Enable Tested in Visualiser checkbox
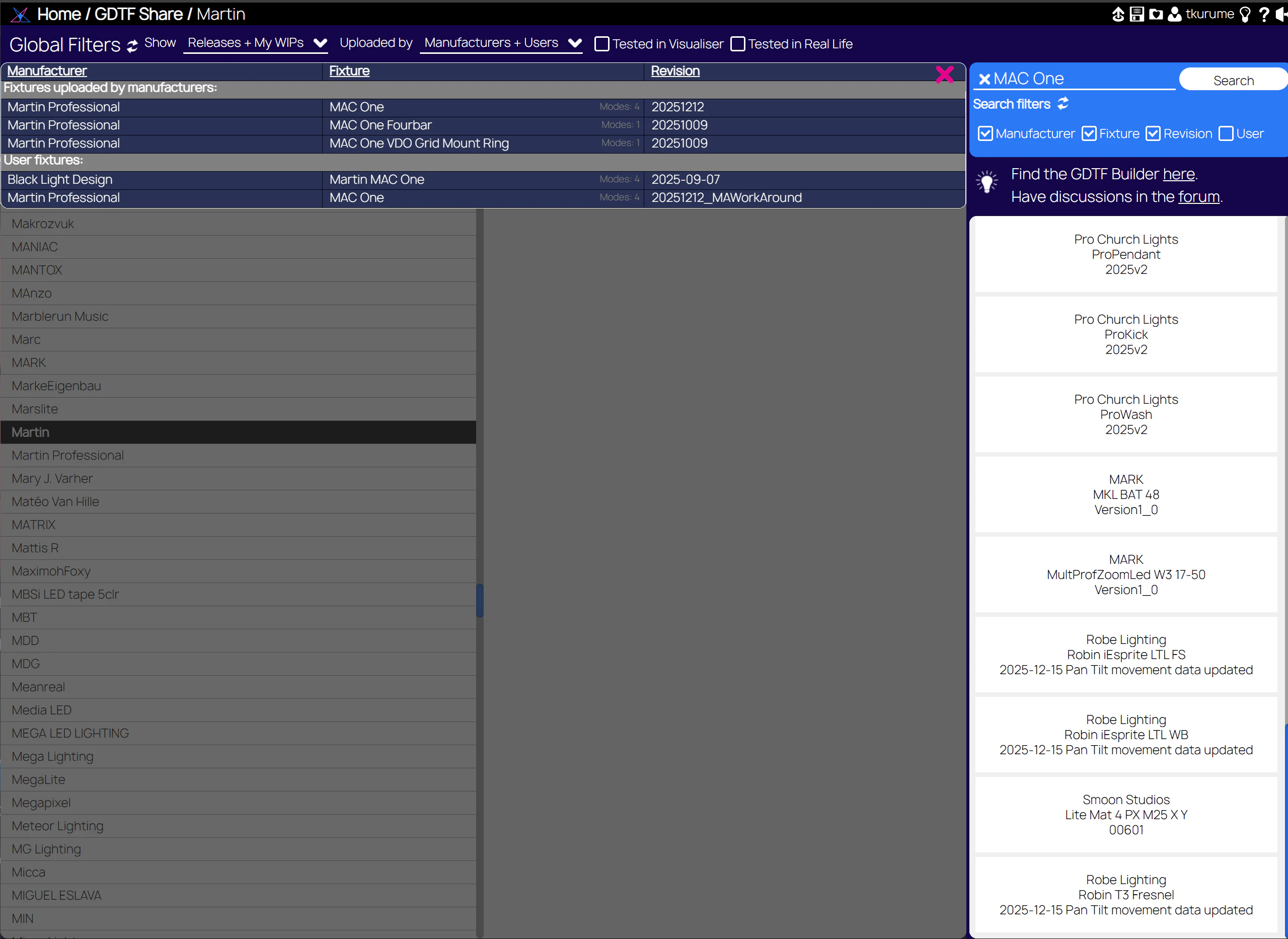The height and width of the screenshot is (939, 1288). click(x=601, y=44)
